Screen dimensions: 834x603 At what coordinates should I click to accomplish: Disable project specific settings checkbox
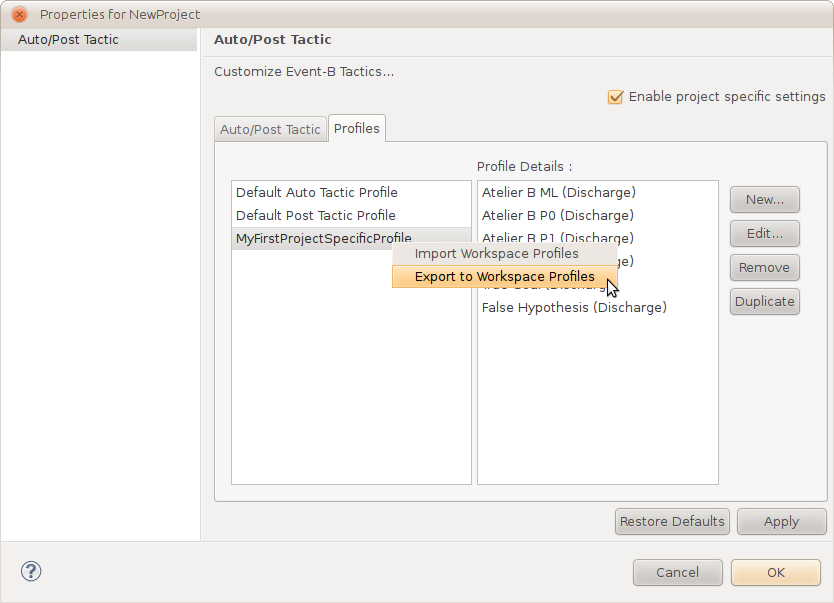[x=616, y=97]
